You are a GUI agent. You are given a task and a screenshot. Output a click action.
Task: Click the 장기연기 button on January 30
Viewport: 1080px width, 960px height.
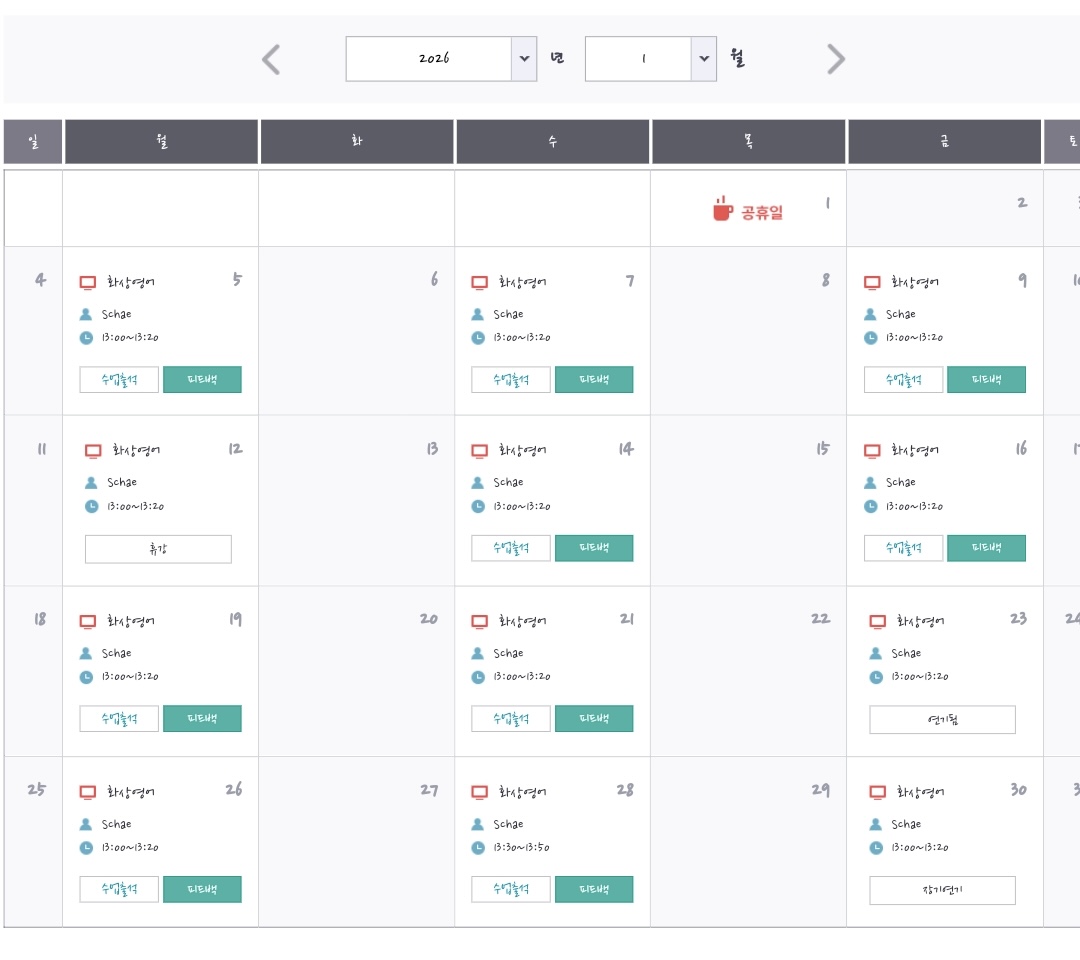coord(942,890)
